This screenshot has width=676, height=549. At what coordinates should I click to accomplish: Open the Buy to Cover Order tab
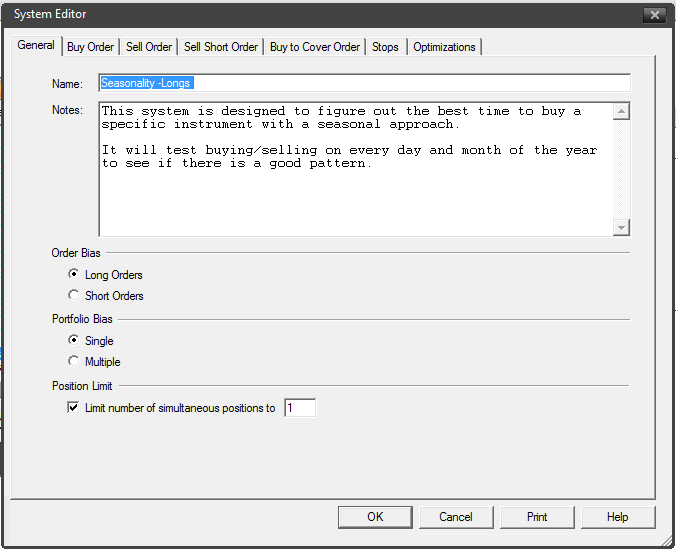point(315,47)
